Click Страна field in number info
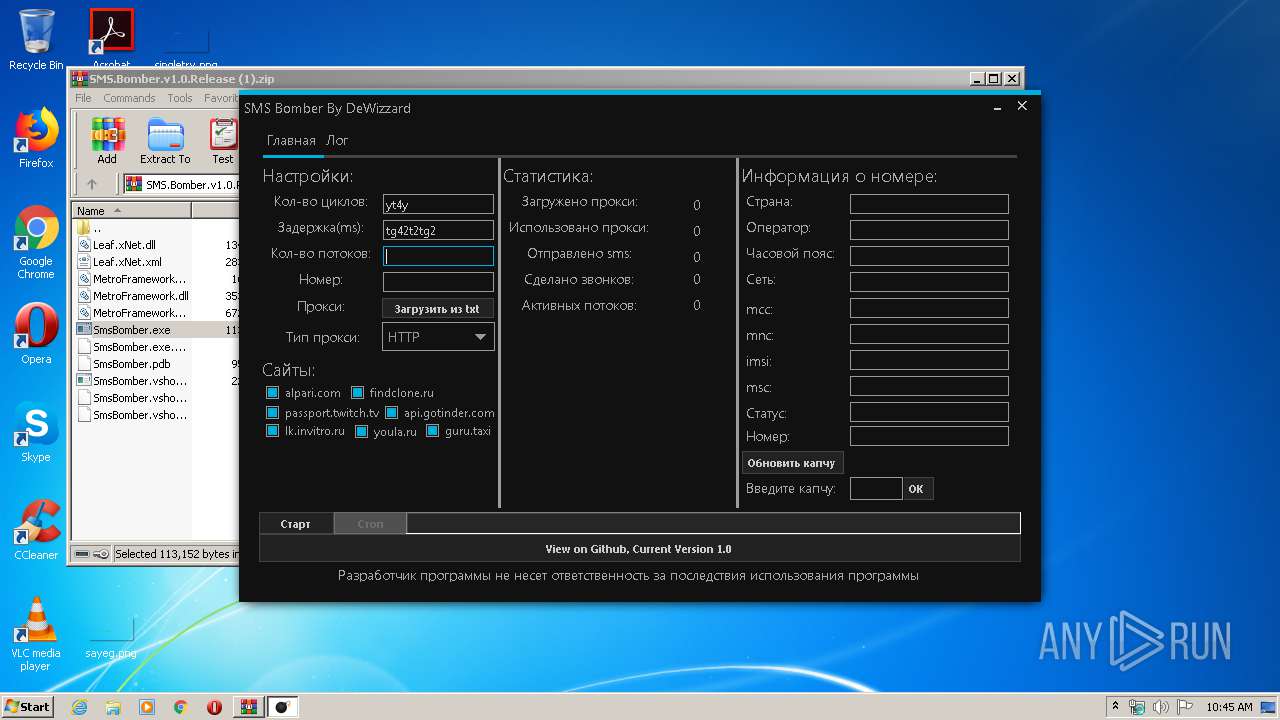 pyautogui.click(x=929, y=204)
